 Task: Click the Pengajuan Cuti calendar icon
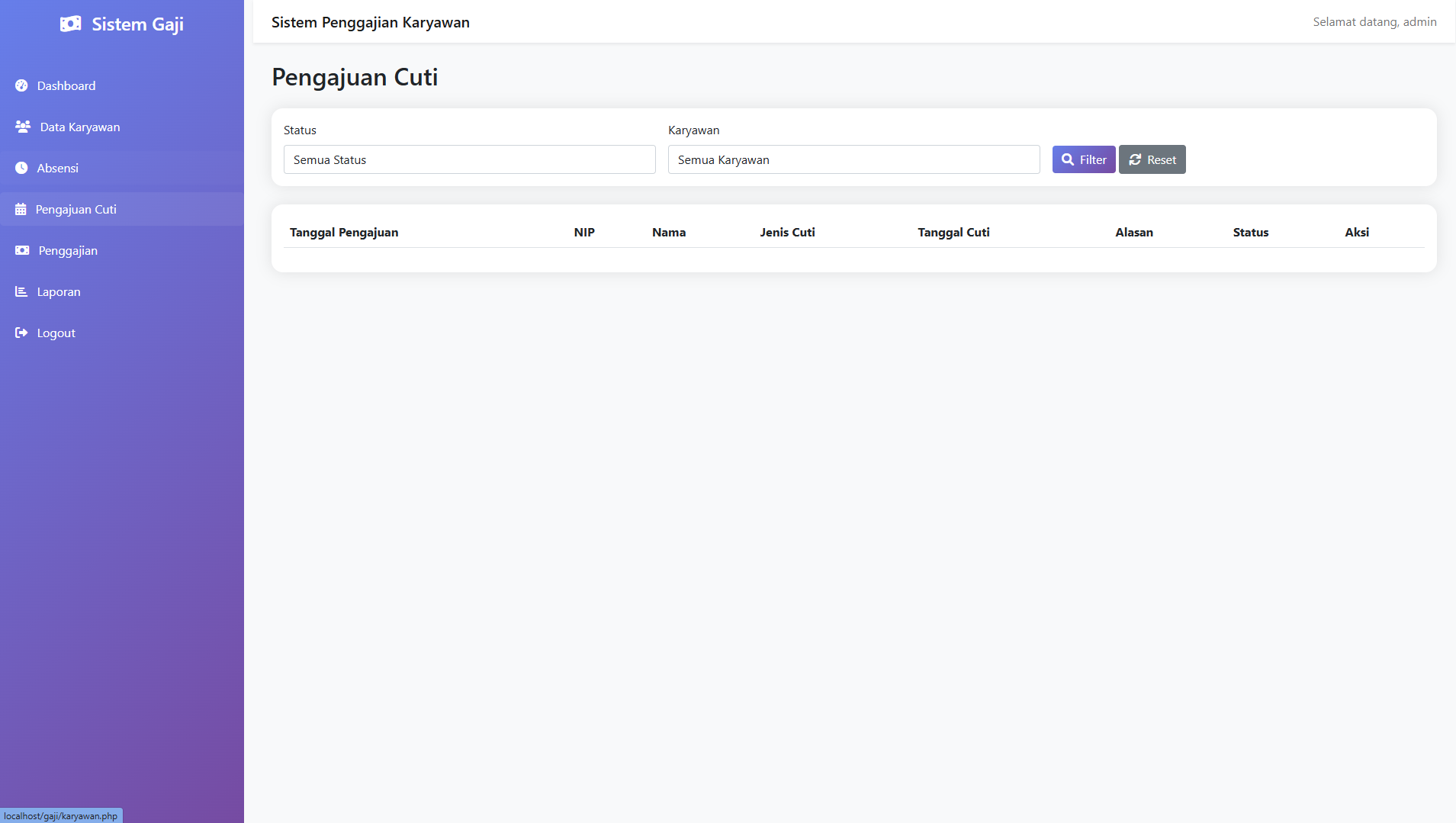pos(21,210)
